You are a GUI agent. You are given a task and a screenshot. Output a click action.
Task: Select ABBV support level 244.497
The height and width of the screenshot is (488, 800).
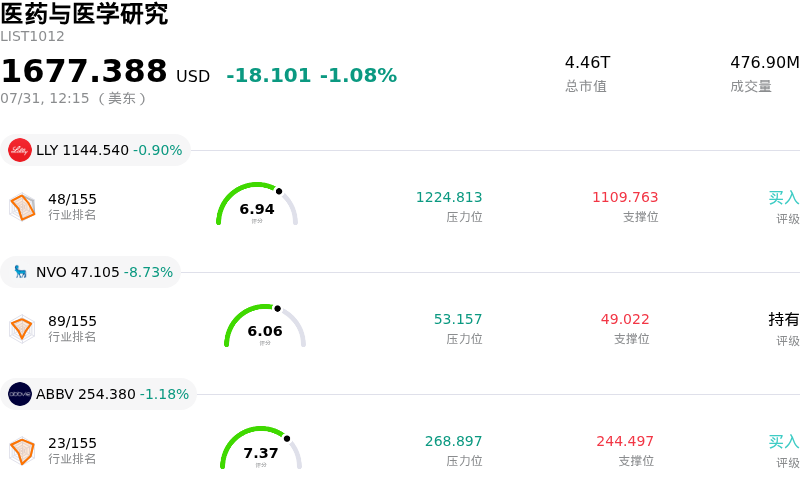(x=625, y=441)
